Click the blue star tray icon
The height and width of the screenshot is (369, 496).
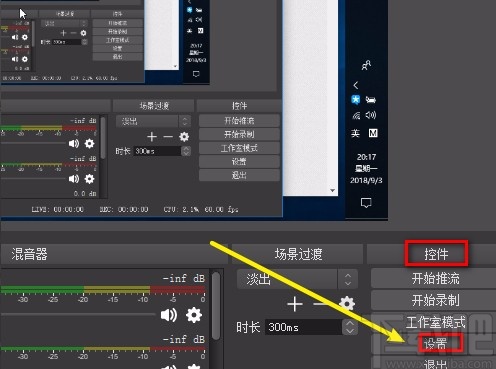pyautogui.click(x=356, y=99)
